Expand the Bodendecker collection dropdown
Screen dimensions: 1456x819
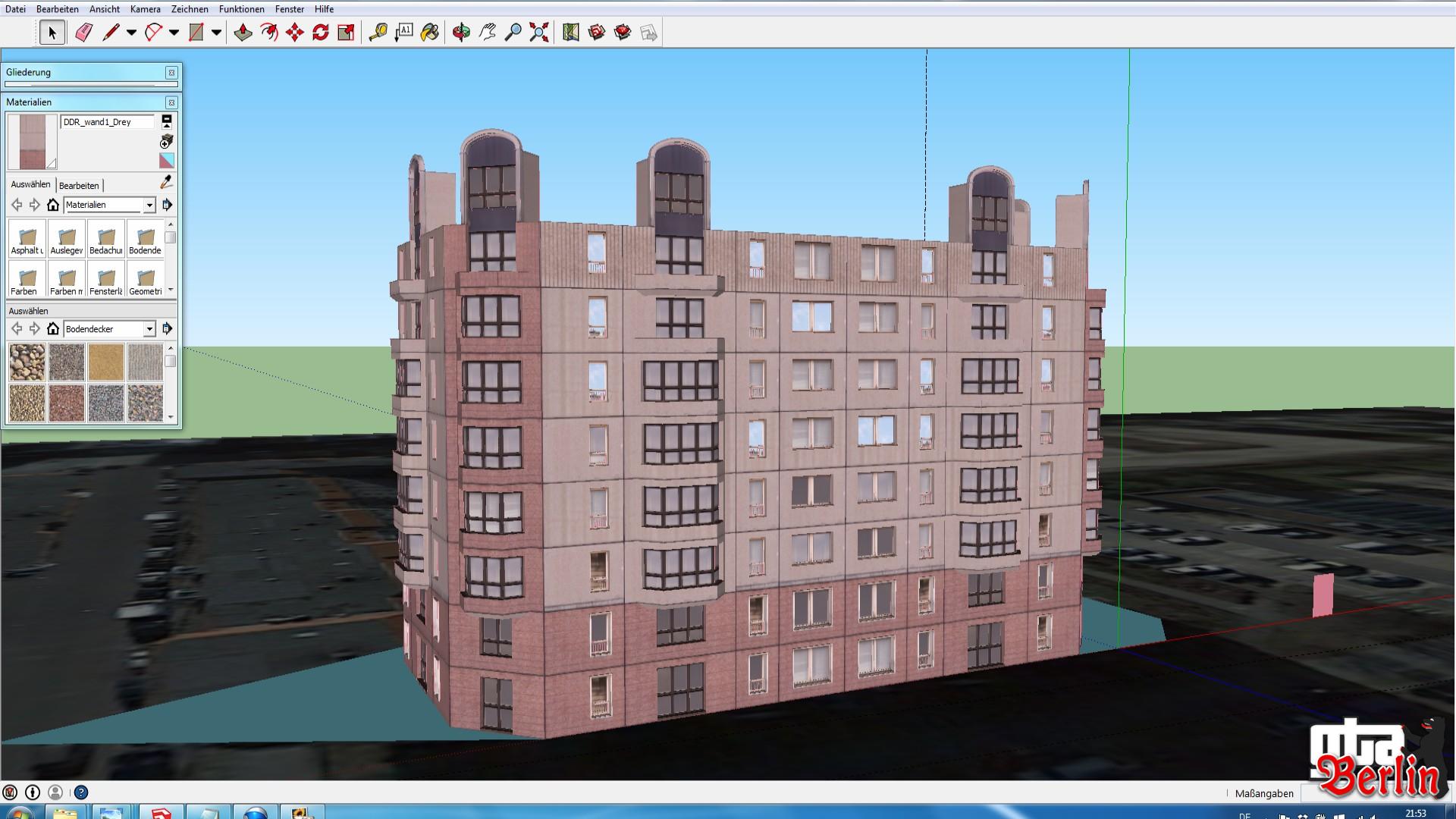[149, 329]
